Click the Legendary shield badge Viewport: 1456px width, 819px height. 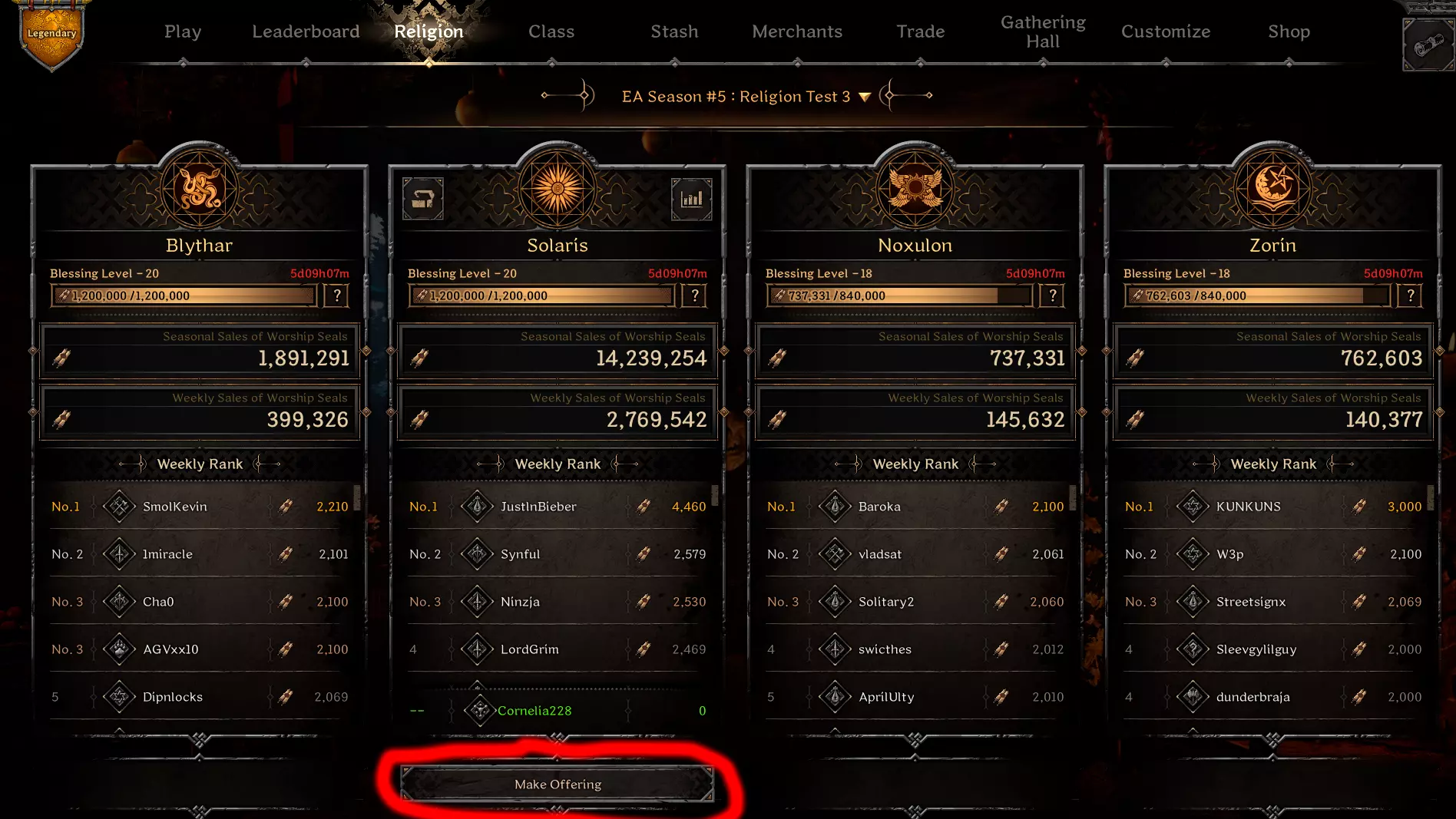51,35
